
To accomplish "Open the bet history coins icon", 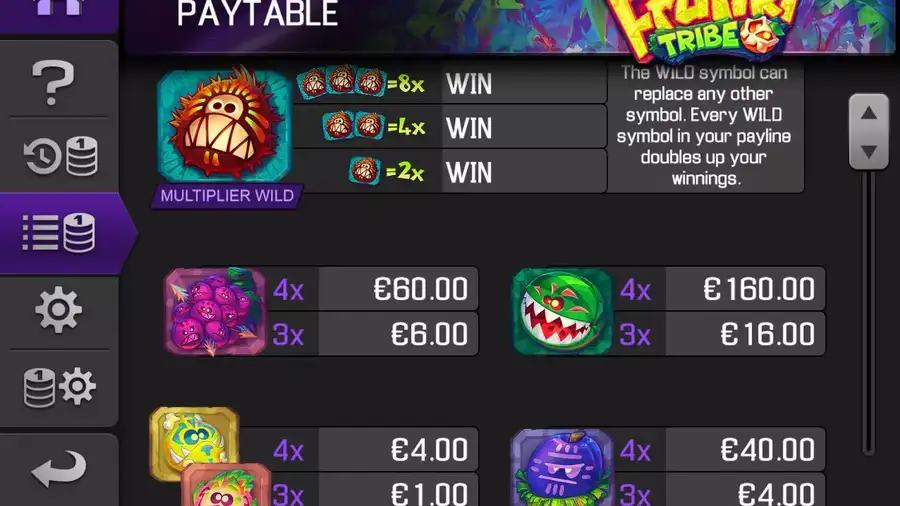I will click(x=60, y=156).
